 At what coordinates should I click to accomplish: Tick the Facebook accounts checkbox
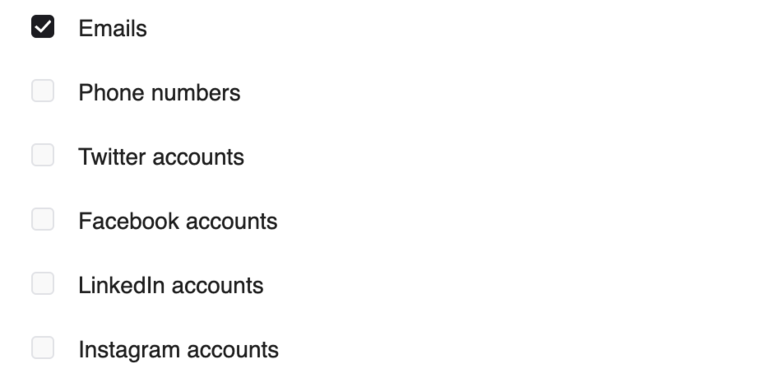coord(43,219)
